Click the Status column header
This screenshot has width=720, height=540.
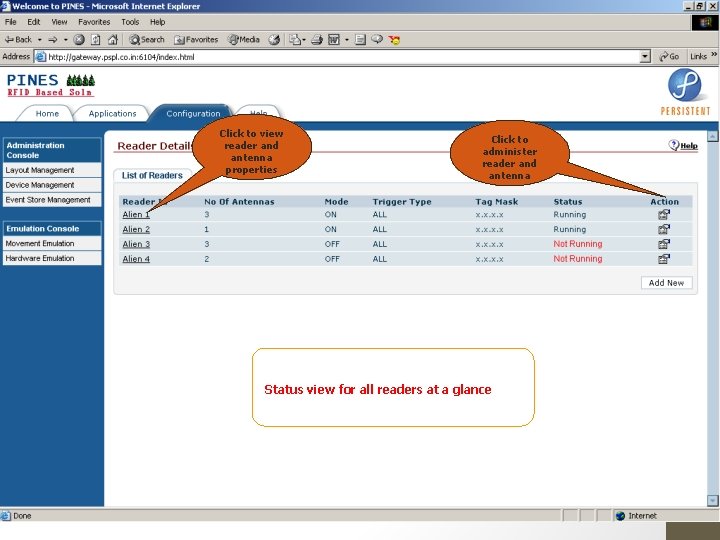[x=568, y=202]
